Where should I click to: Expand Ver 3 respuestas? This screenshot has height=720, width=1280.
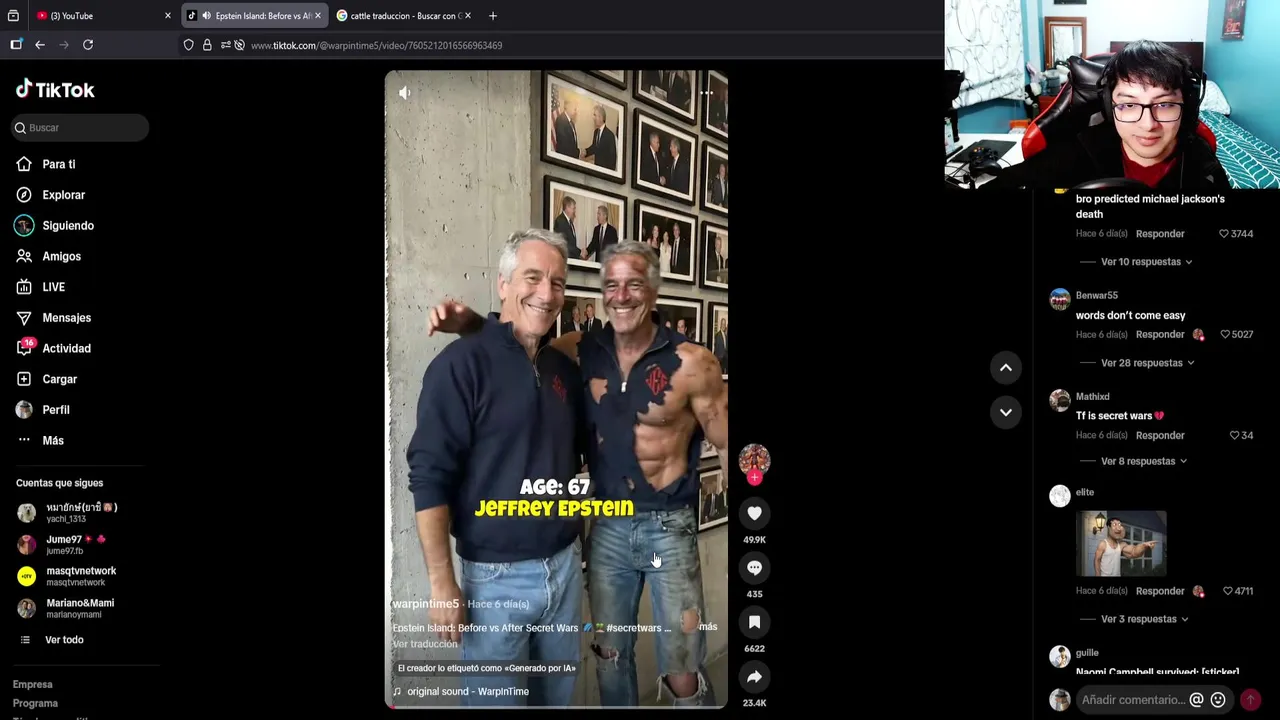coord(1145,619)
